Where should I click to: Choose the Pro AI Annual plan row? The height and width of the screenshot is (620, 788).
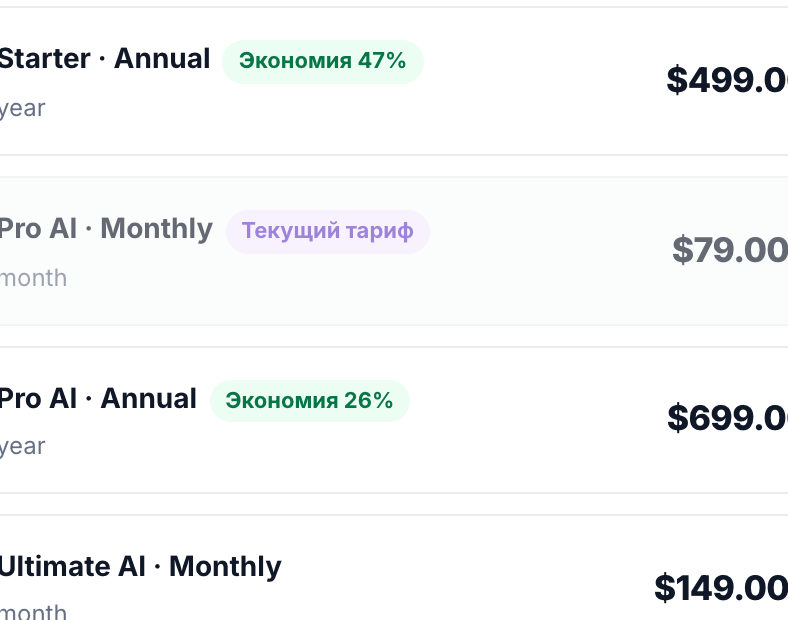(x=394, y=420)
